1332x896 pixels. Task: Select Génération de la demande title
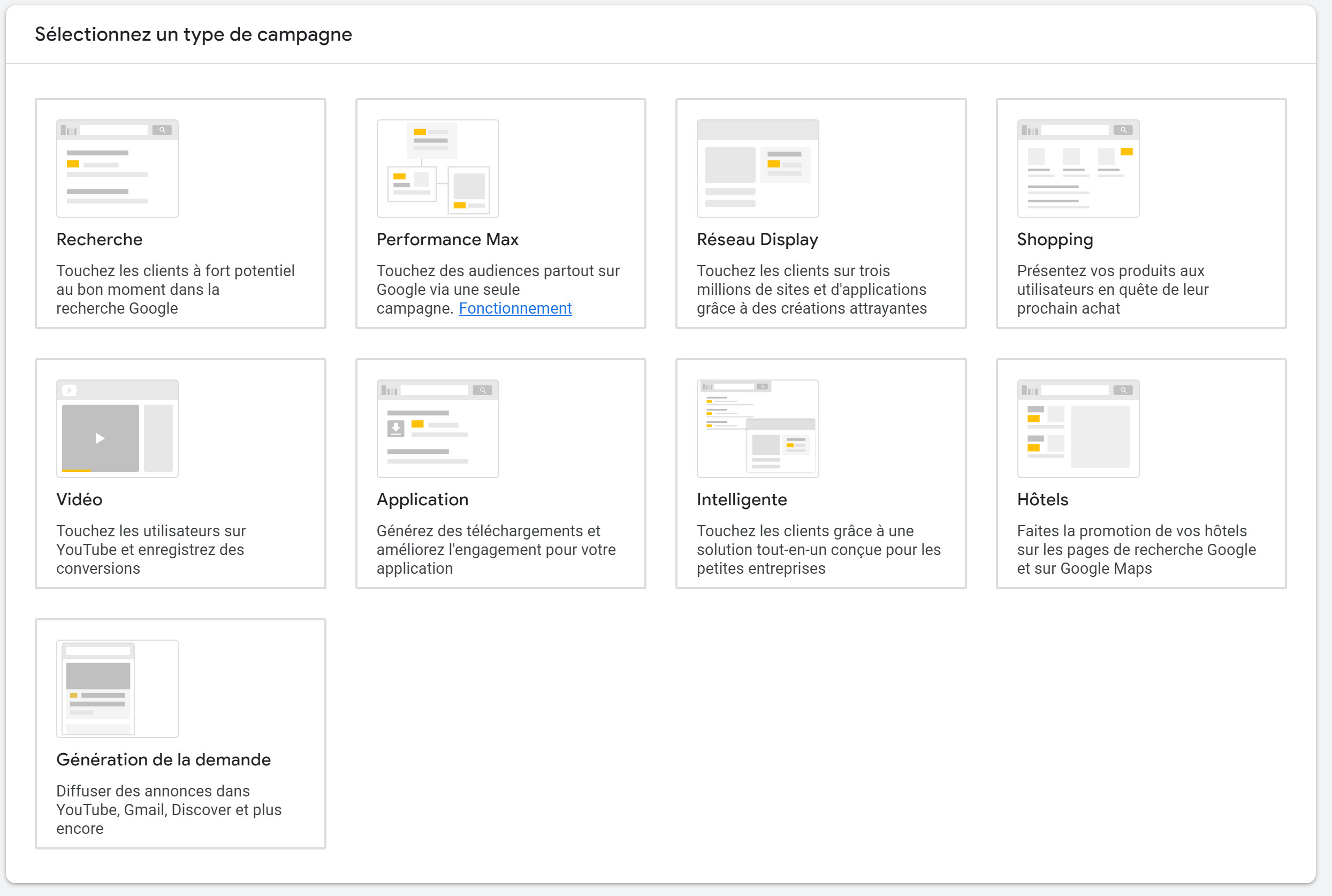coord(163,760)
